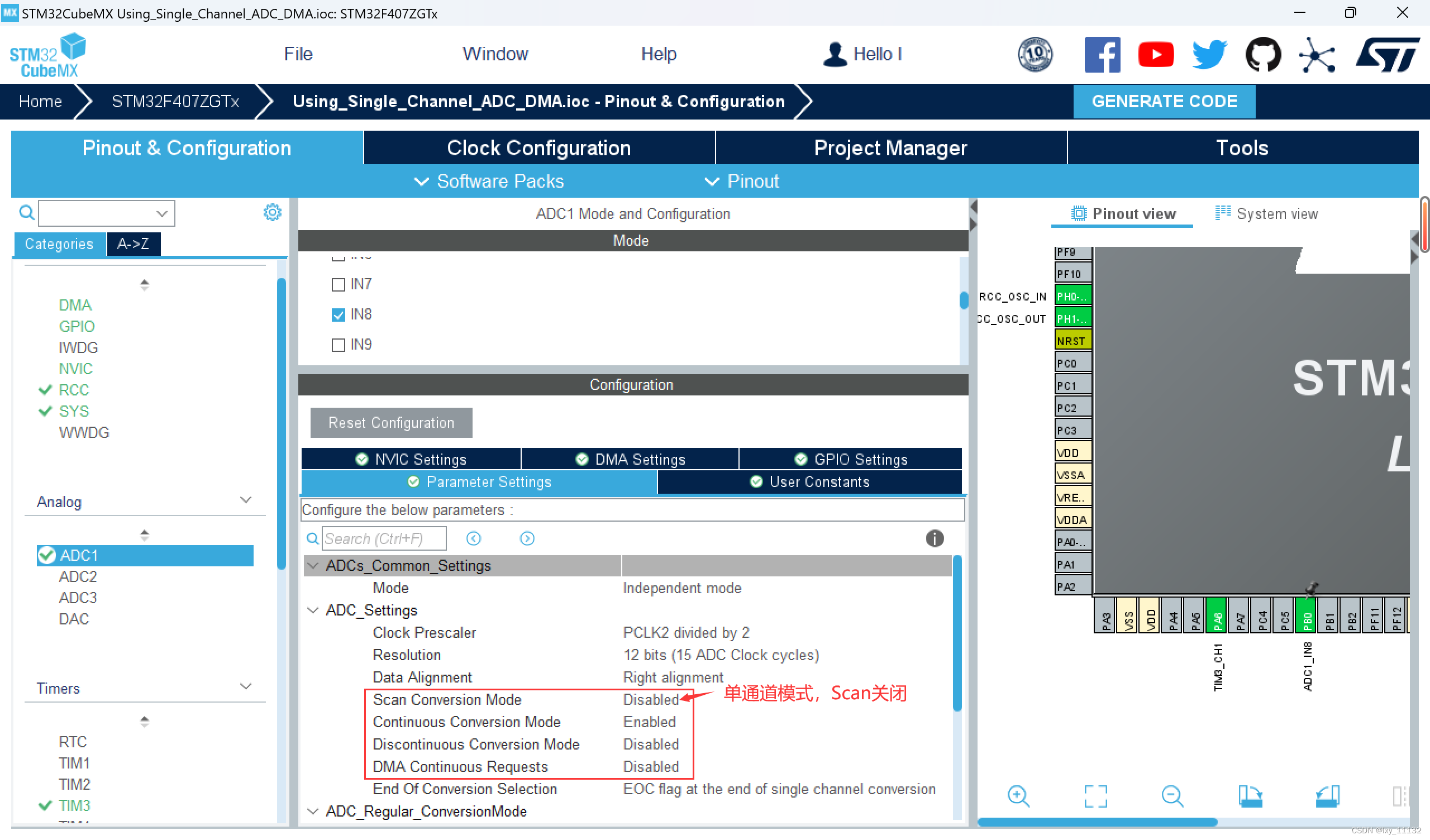The width and height of the screenshot is (1430, 840).
Task: Uncheck the IN8 channel checkbox
Action: pos(338,314)
